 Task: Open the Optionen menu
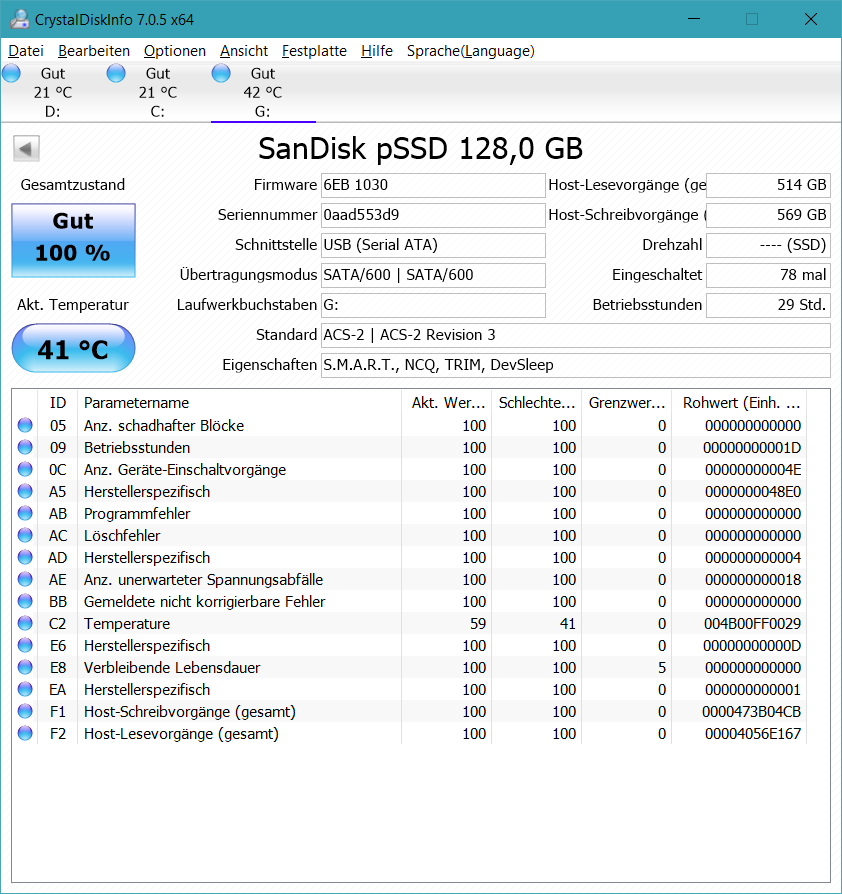pos(174,51)
